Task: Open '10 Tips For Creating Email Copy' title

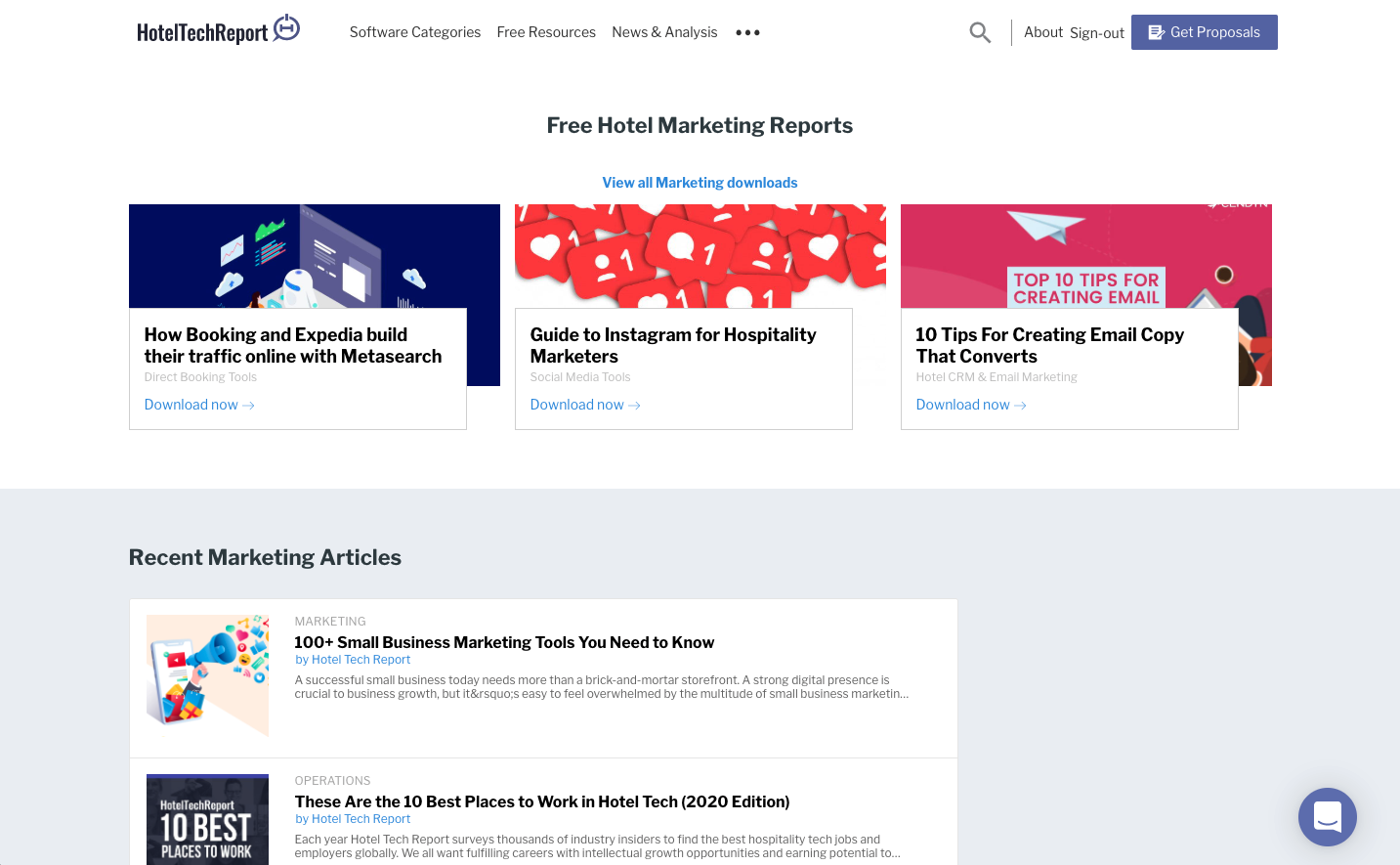Action: pyautogui.click(x=1050, y=345)
